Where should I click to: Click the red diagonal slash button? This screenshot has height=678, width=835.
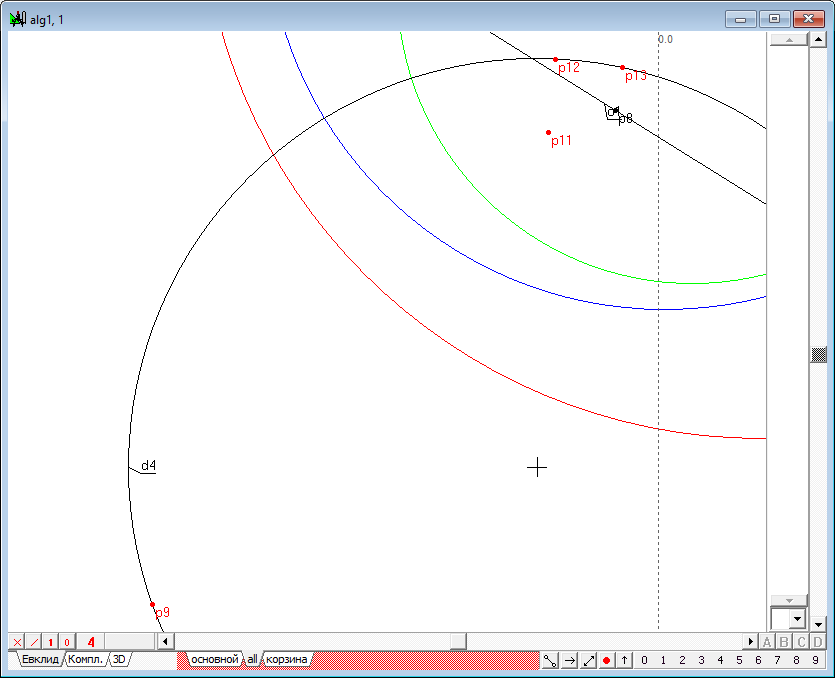(34, 642)
